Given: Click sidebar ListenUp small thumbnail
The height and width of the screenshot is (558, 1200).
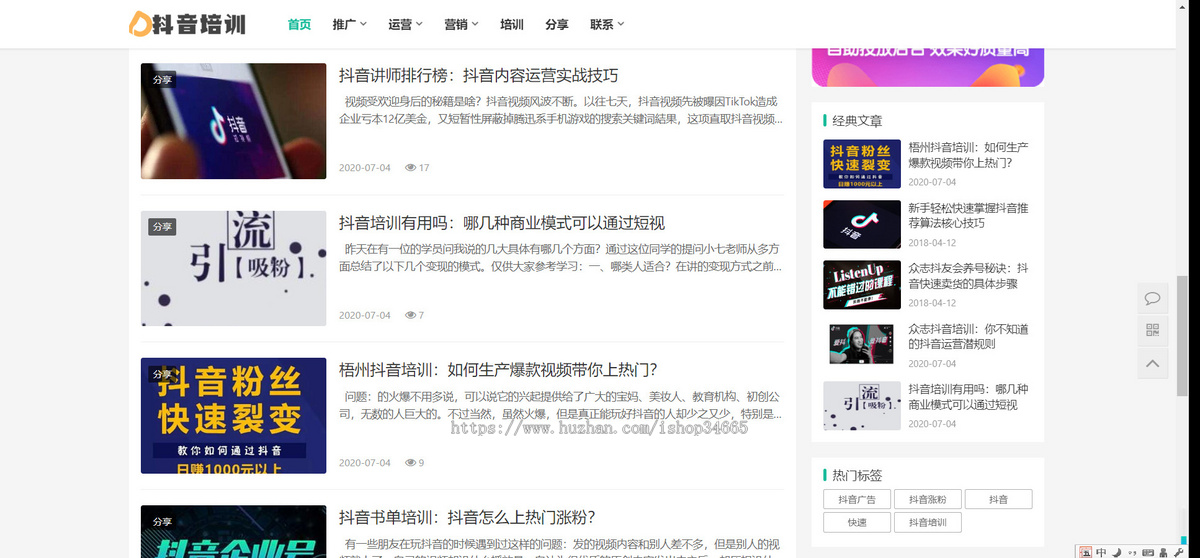Looking at the screenshot, I should pyautogui.click(x=862, y=285).
